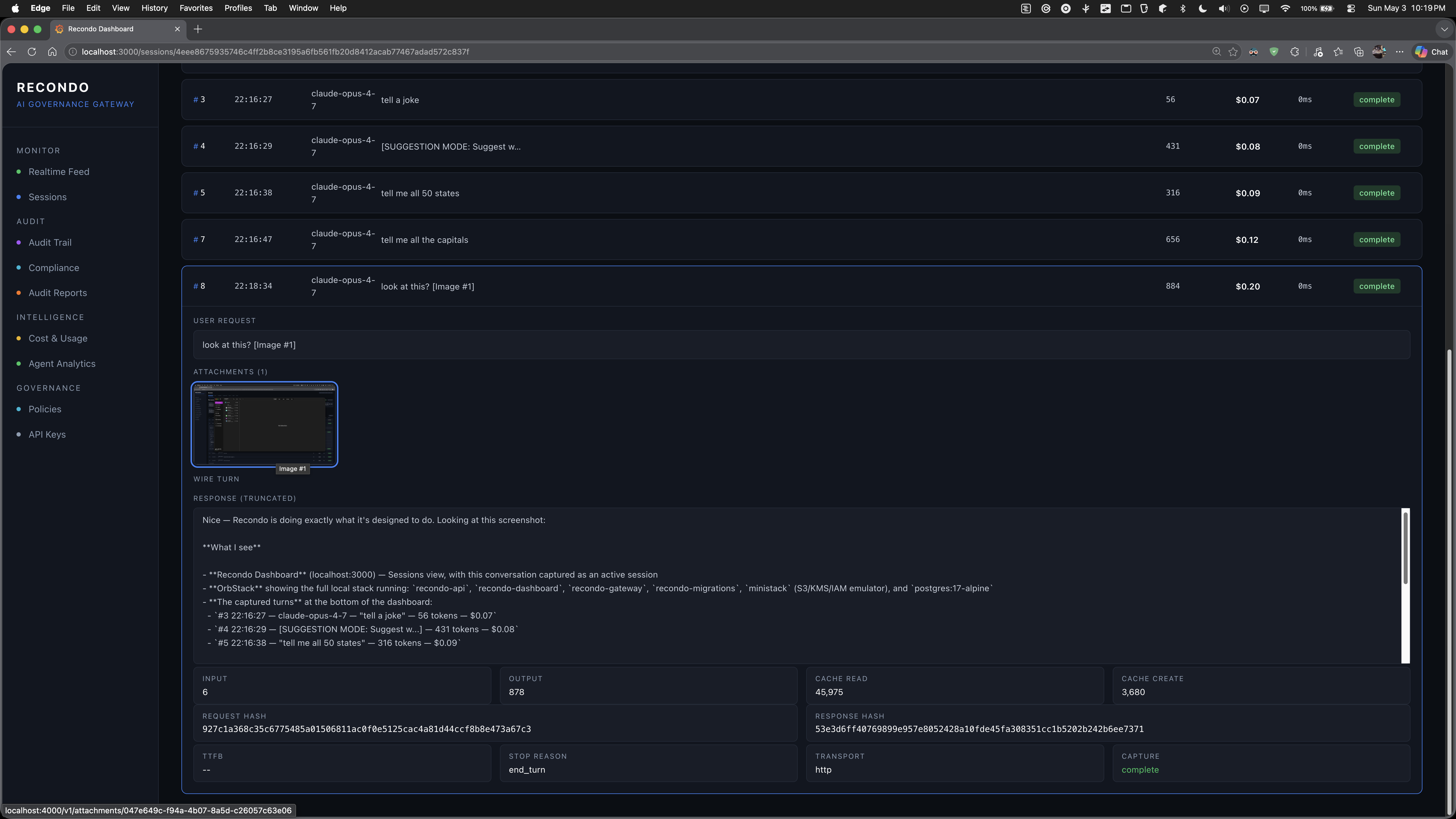Open Compliance section
The image size is (1456, 819).
54,268
